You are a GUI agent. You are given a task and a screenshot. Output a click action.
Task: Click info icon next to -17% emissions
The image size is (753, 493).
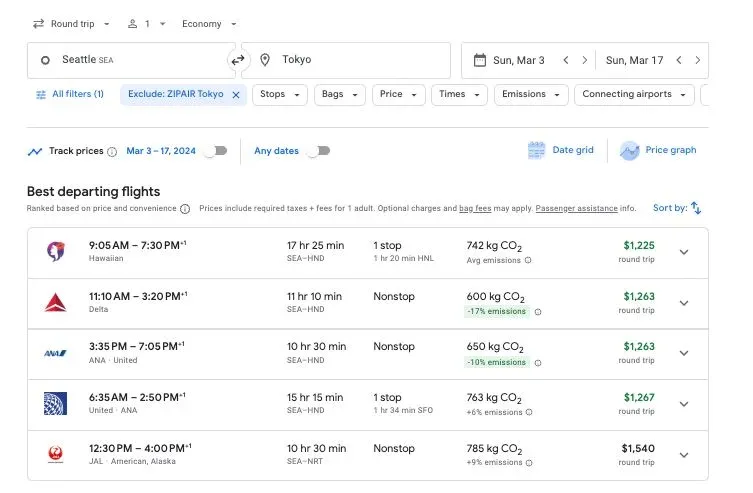538,312
